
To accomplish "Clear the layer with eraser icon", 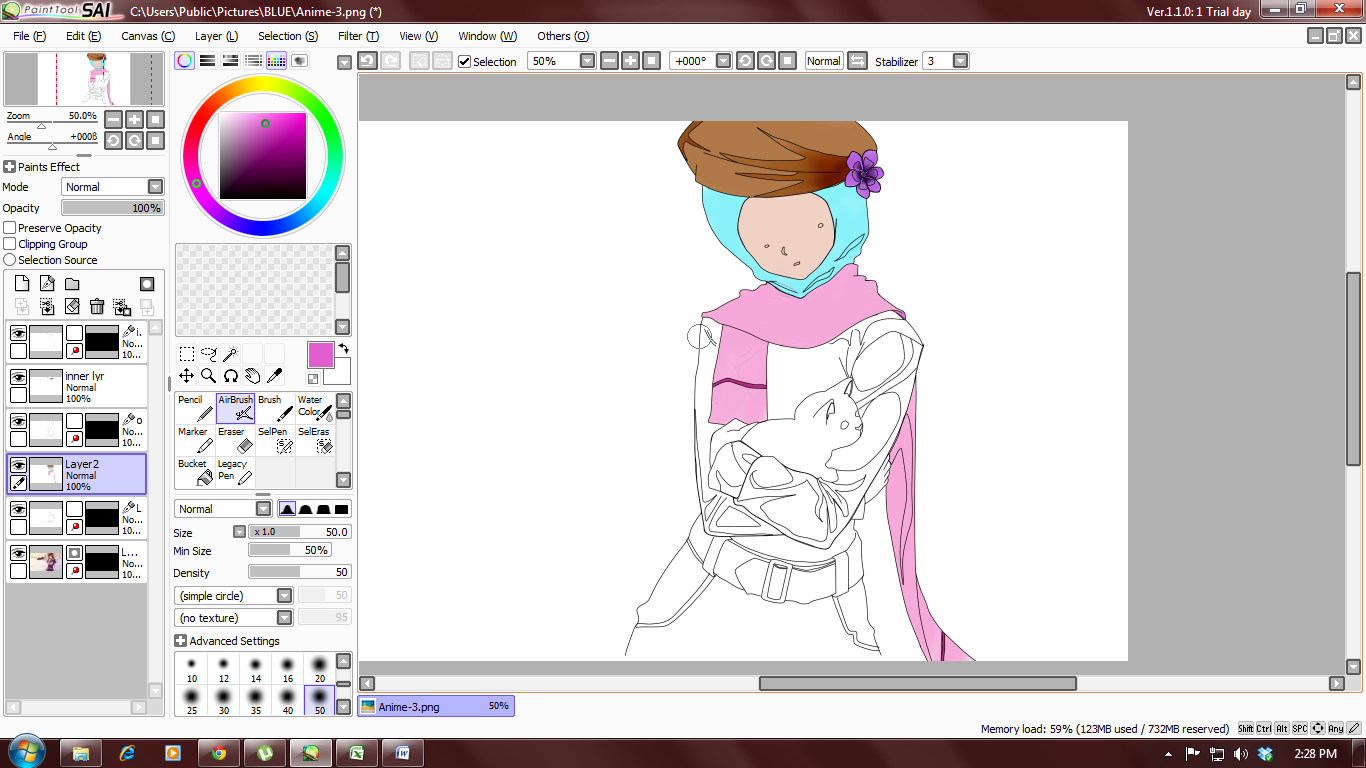I will (72, 306).
